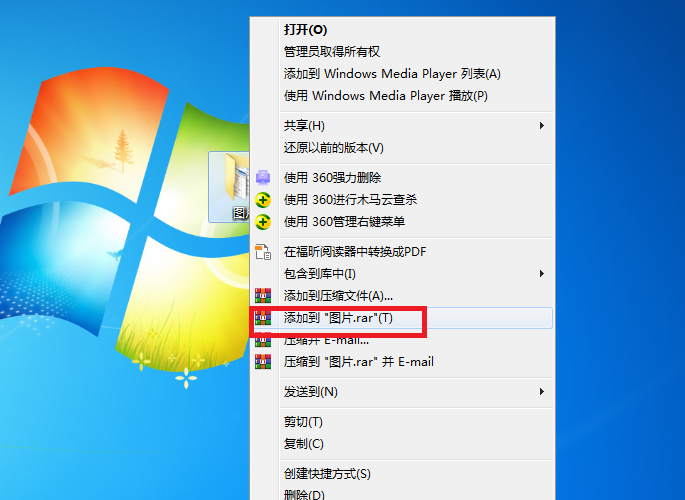Choose 添加到 "图片.rar"(T)

(x=402, y=318)
